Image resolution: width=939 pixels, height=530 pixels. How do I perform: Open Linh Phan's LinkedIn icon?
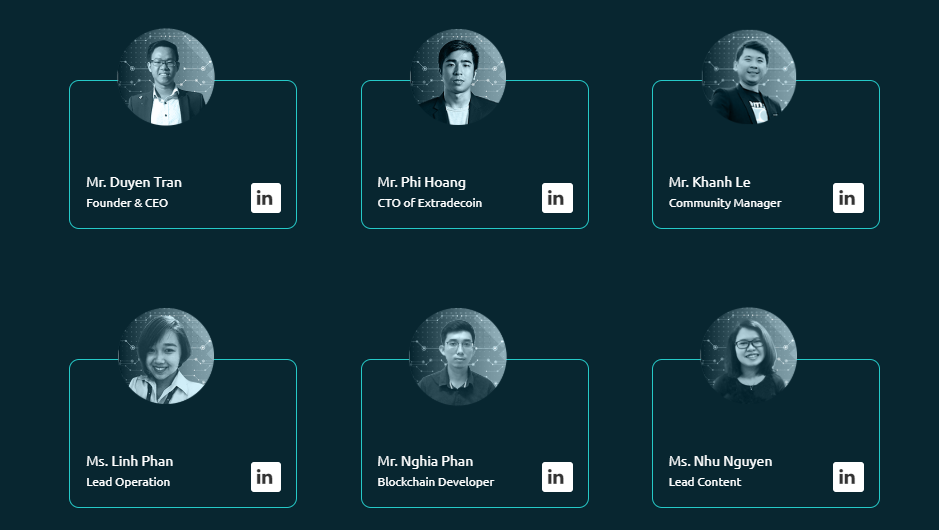[x=265, y=477]
